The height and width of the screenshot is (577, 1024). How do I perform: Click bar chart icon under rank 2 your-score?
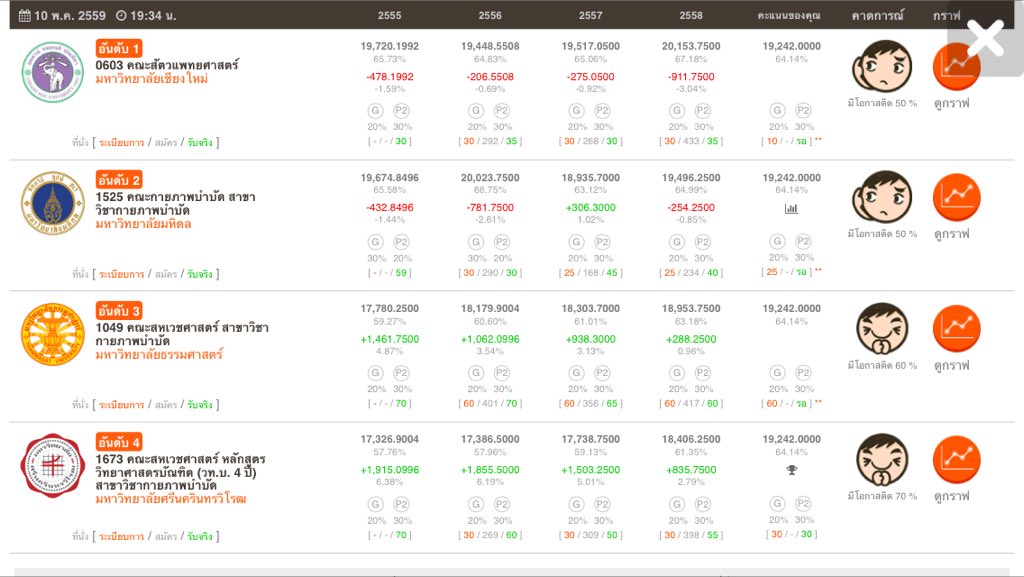pos(791,209)
